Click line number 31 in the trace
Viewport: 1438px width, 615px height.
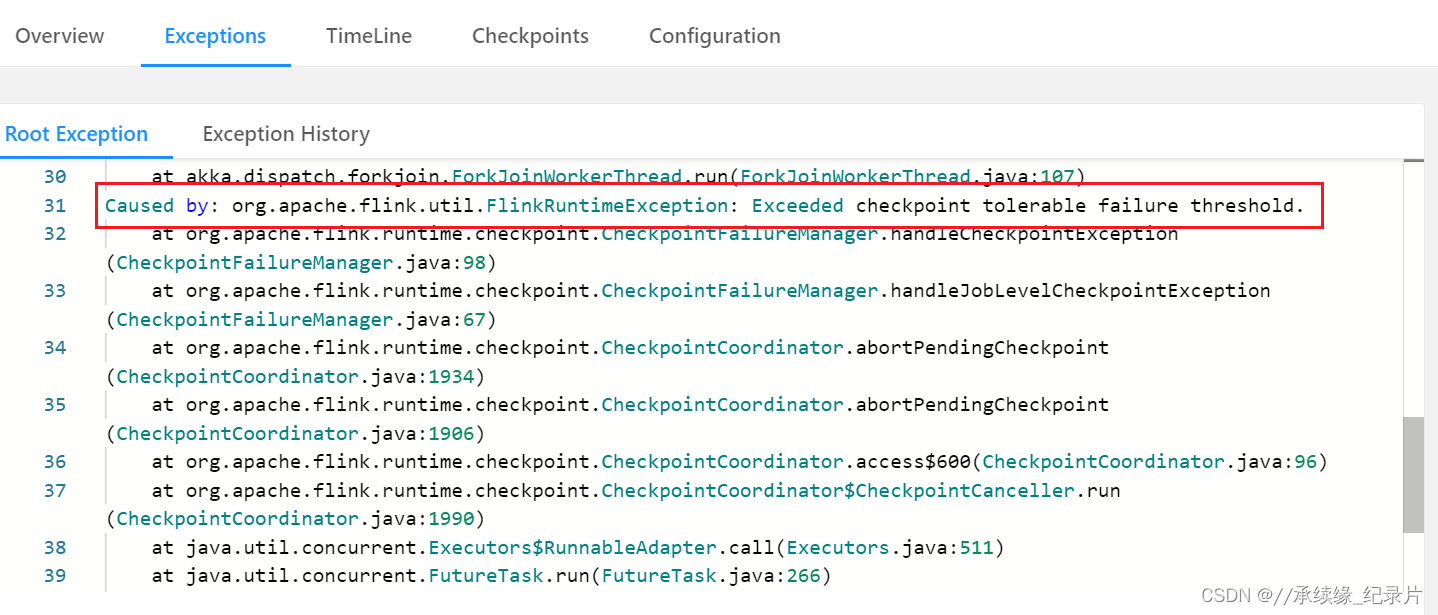tap(55, 205)
